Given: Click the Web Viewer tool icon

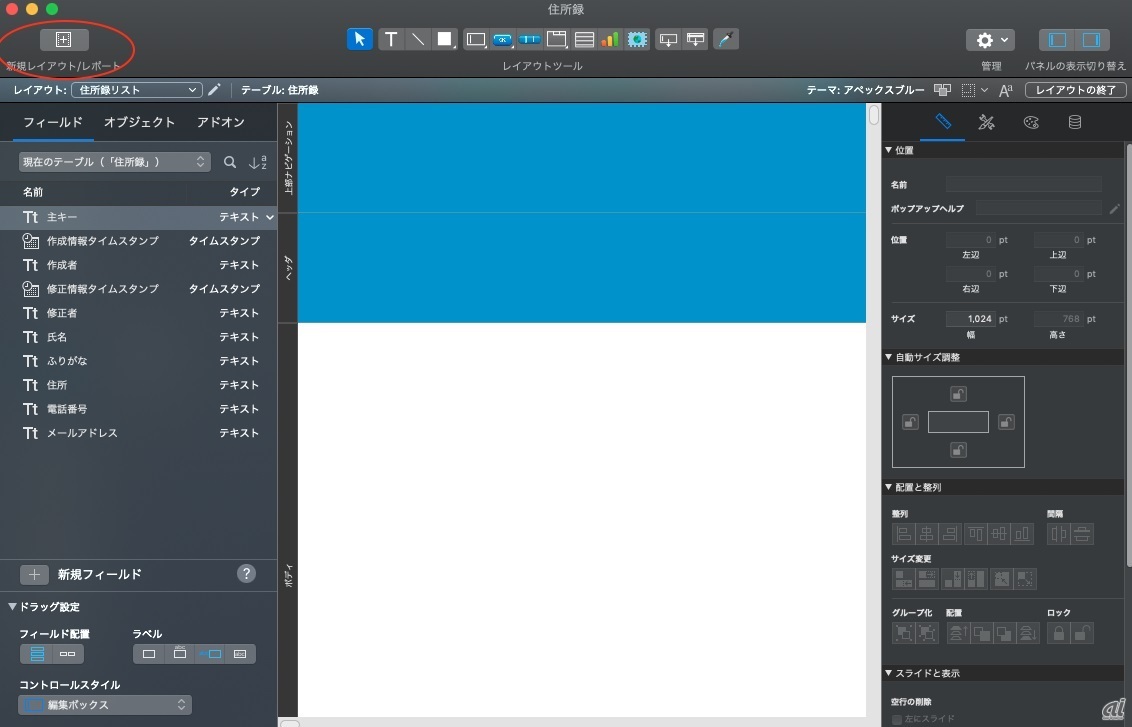Looking at the screenshot, I should click(x=637, y=39).
